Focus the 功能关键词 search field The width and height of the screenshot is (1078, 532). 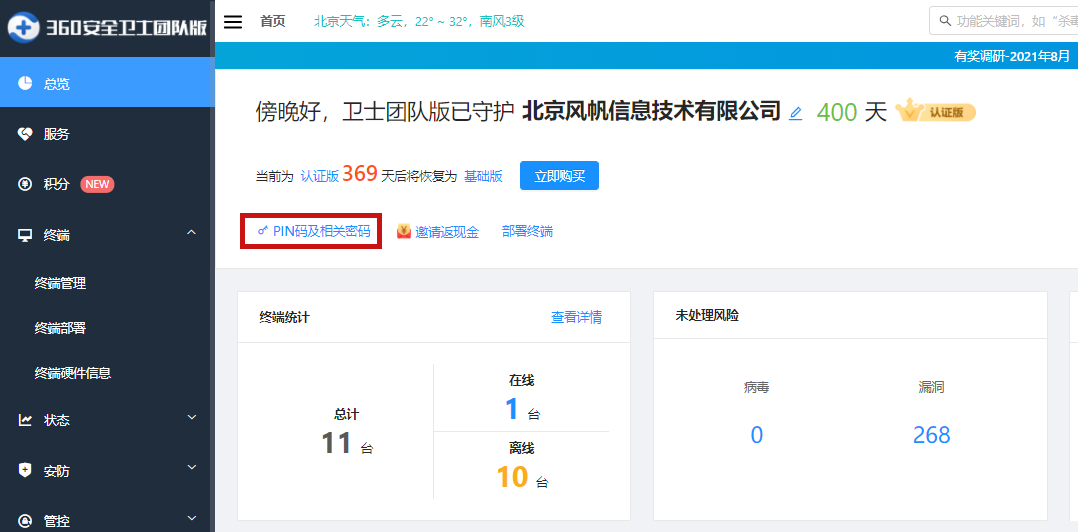[1004, 21]
